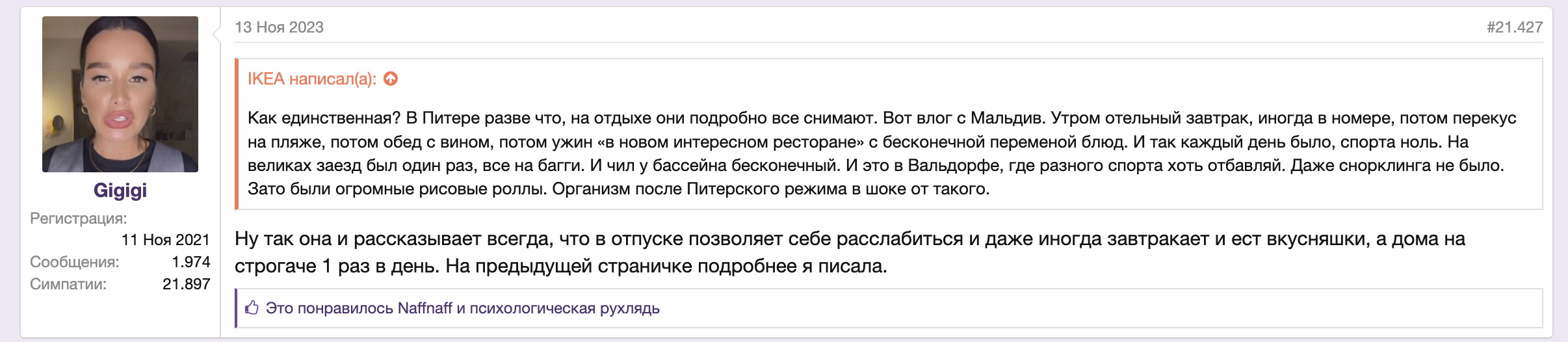The image size is (1568, 342).
Task: Click the thumbs-up like icon
Action: (252, 308)
